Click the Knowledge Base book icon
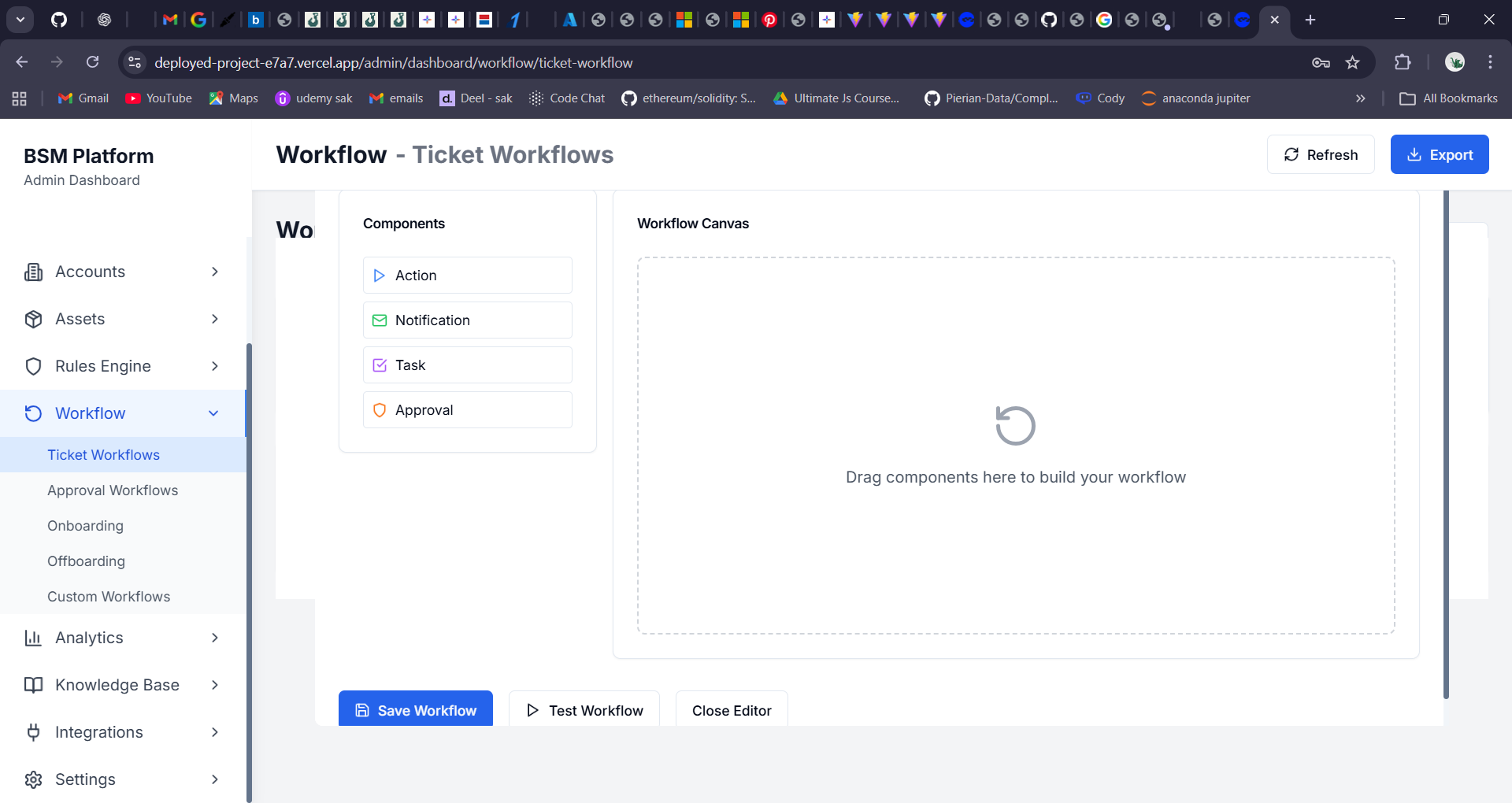Screen dimensions: 1512x803 33,685
